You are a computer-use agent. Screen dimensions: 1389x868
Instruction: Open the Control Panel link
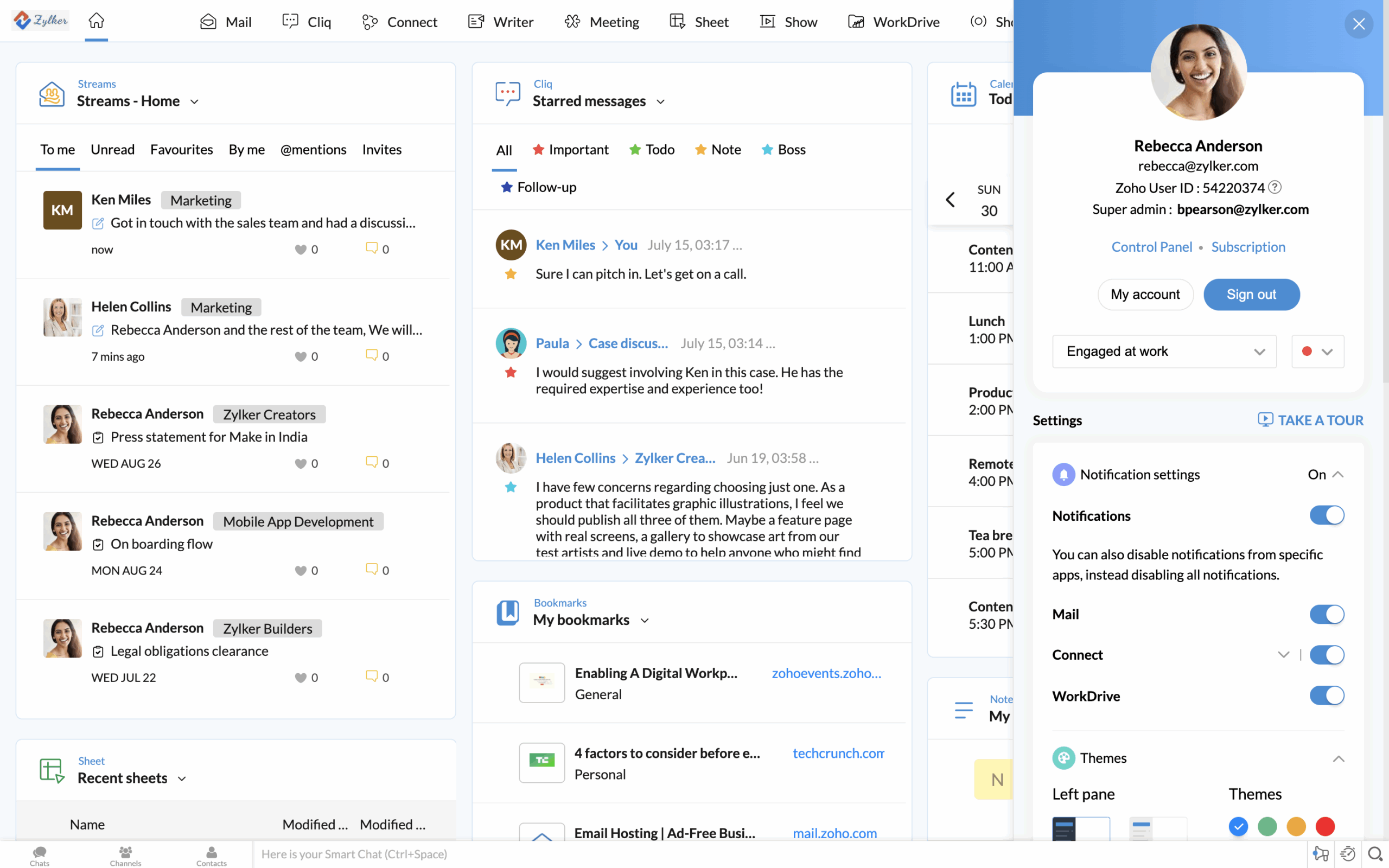pos(1151,247)
